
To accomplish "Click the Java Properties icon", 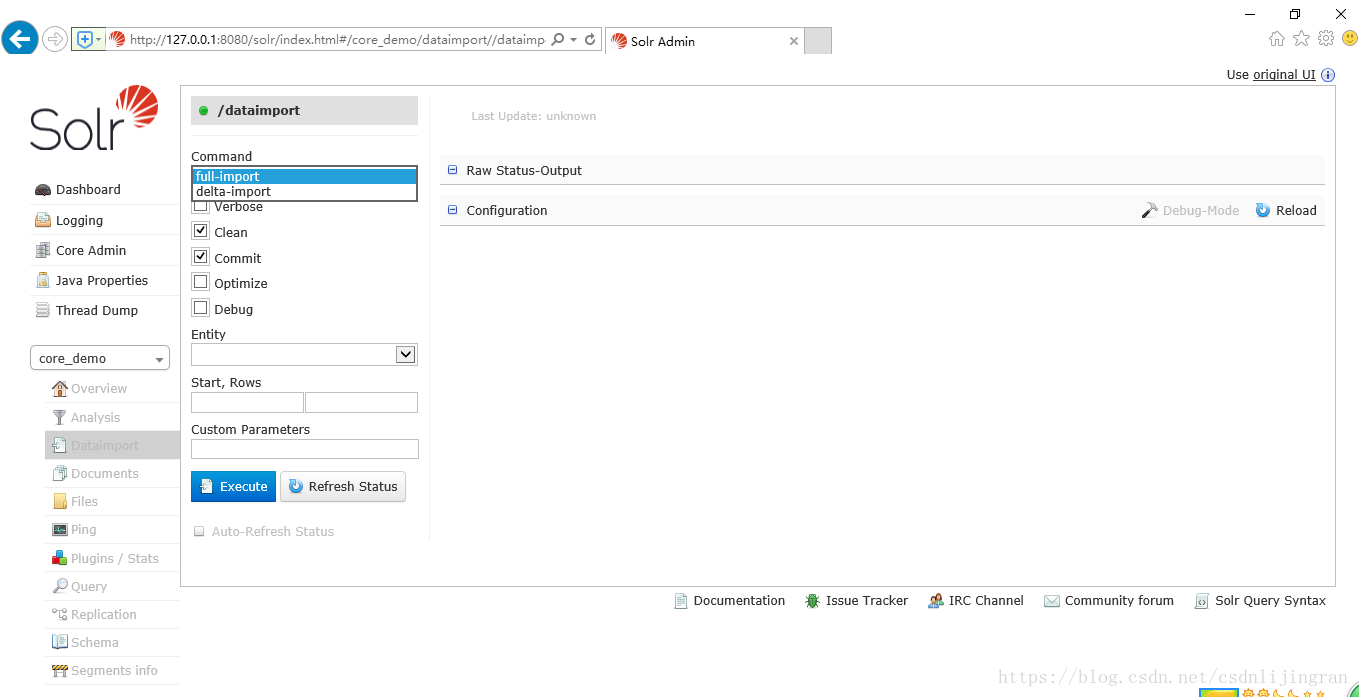I will pos(42,280).
